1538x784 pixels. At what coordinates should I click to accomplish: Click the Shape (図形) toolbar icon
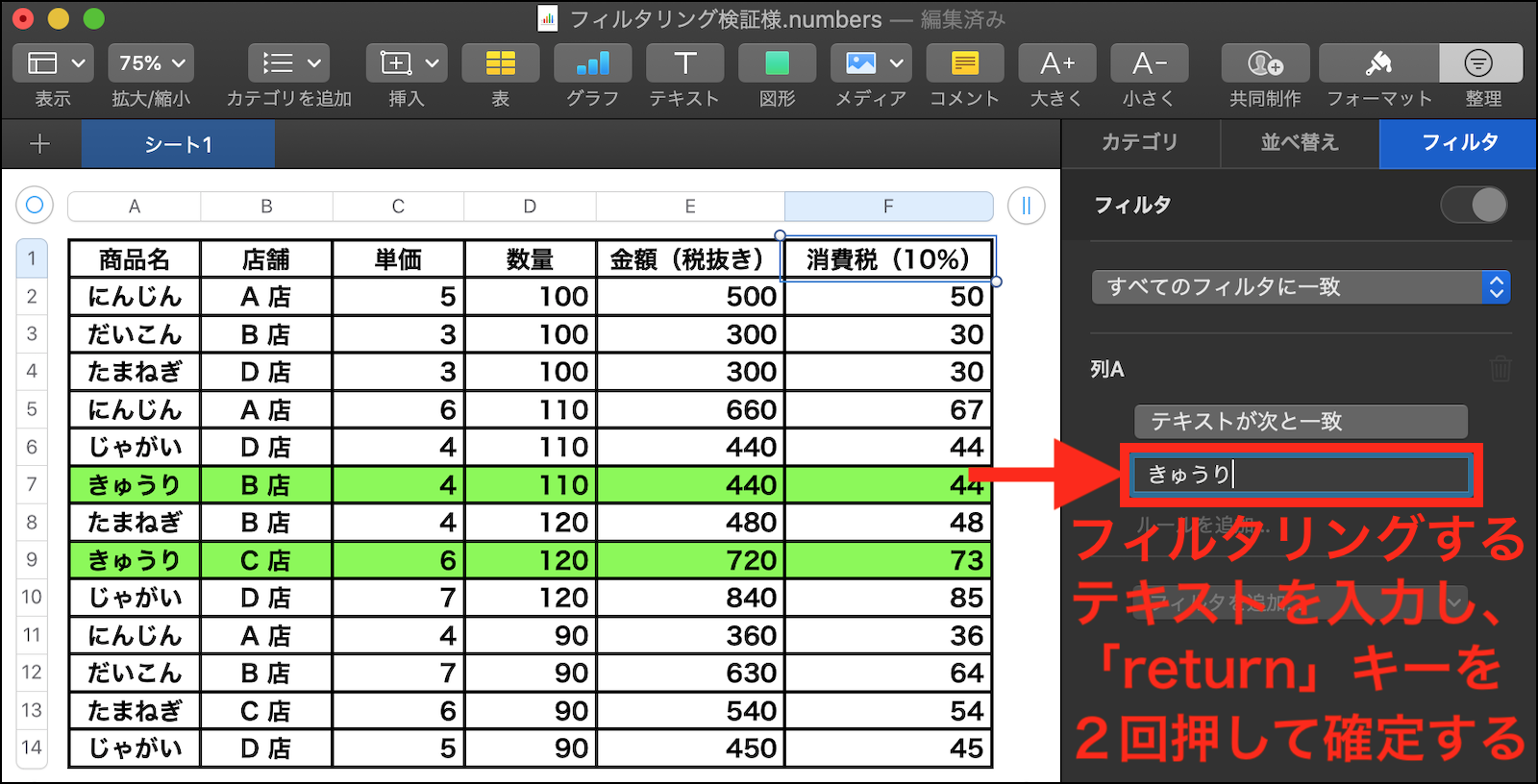(777, 63)
